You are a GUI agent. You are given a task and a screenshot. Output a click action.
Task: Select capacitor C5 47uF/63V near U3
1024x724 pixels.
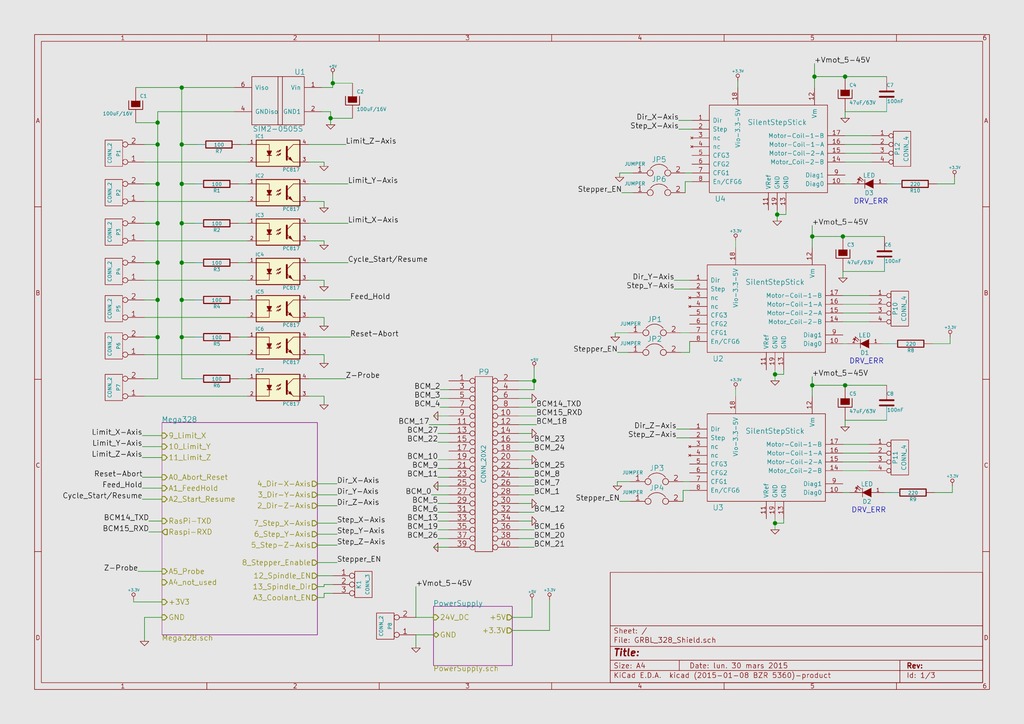coord(845,402)
